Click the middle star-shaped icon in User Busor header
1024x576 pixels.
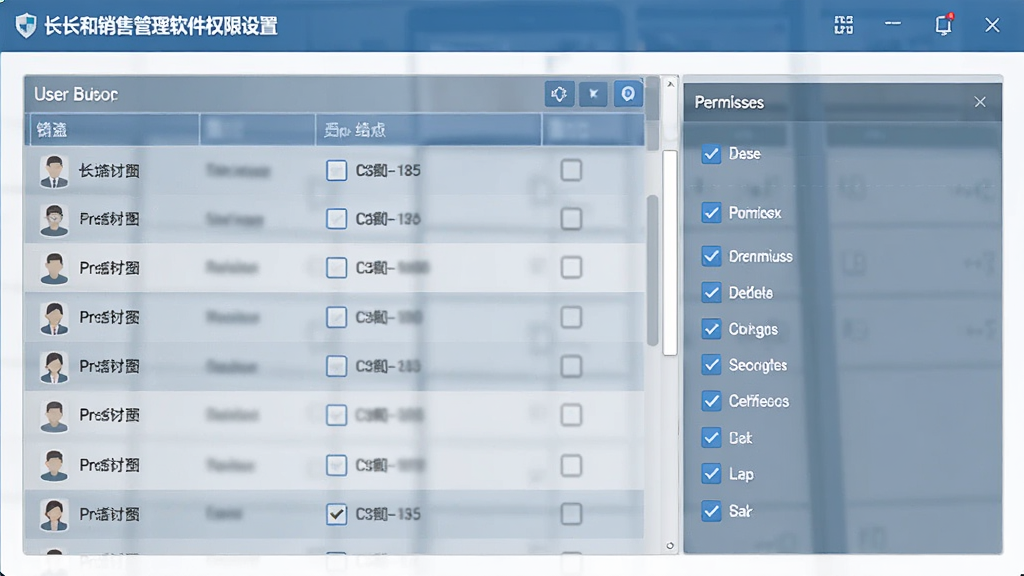click(593, 94)
